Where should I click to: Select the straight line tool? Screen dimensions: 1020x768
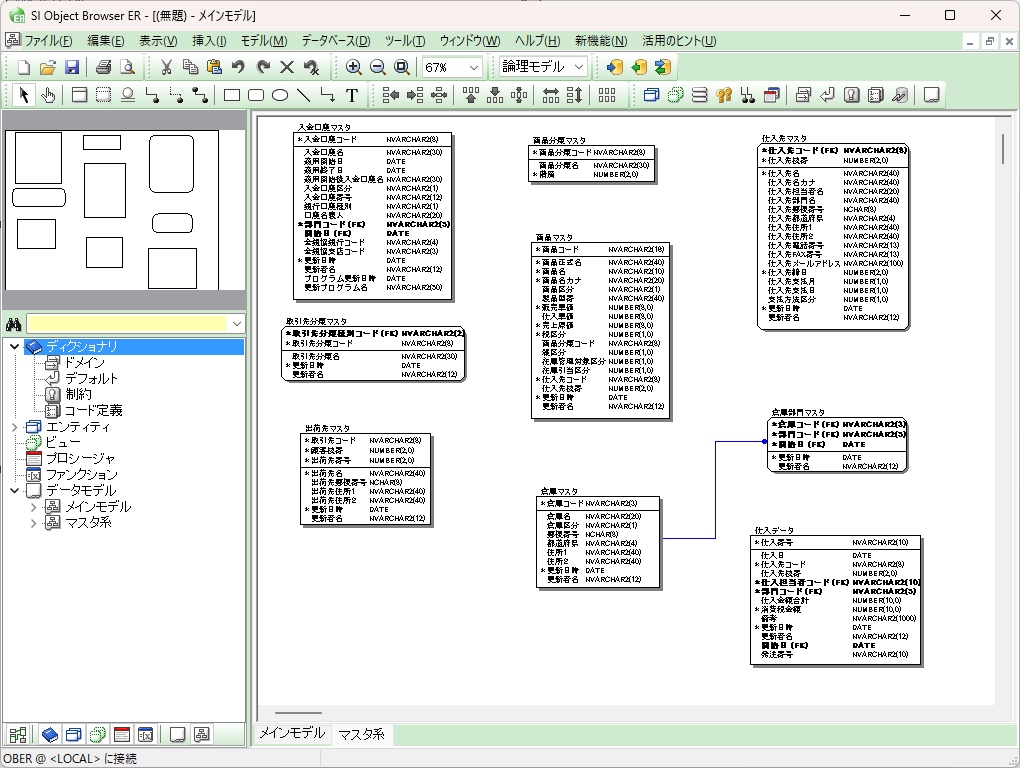click(304, 95)
